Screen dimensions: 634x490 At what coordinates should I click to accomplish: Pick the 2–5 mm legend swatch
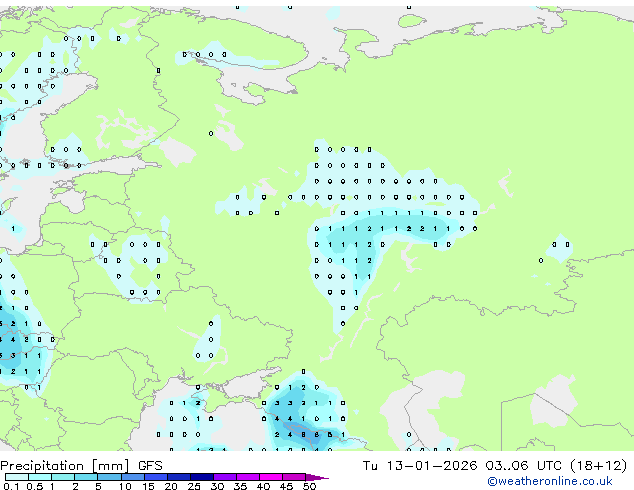[x=86, y=477]
